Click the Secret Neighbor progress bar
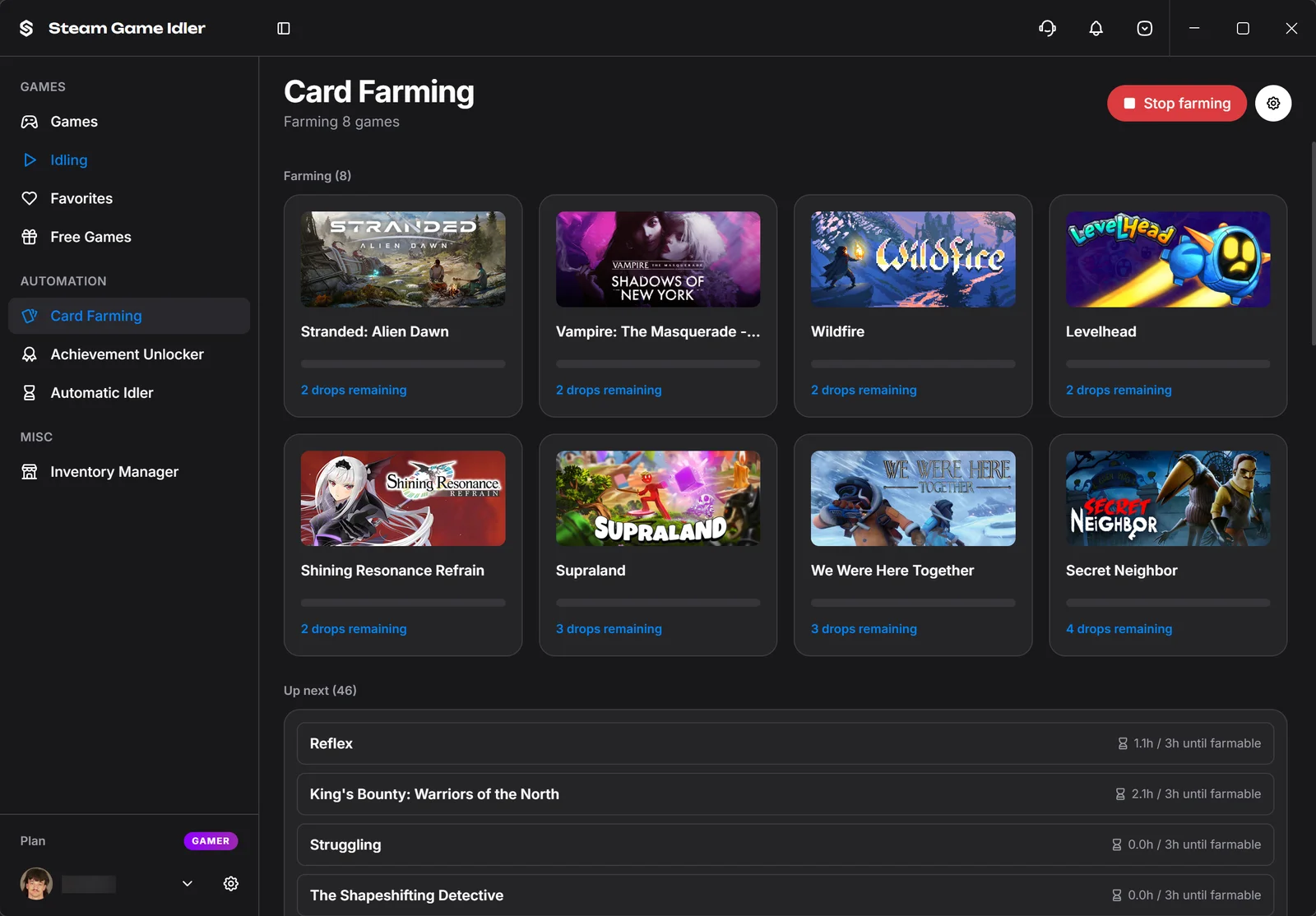1316x916 pixels. (x=1168, y=603)
